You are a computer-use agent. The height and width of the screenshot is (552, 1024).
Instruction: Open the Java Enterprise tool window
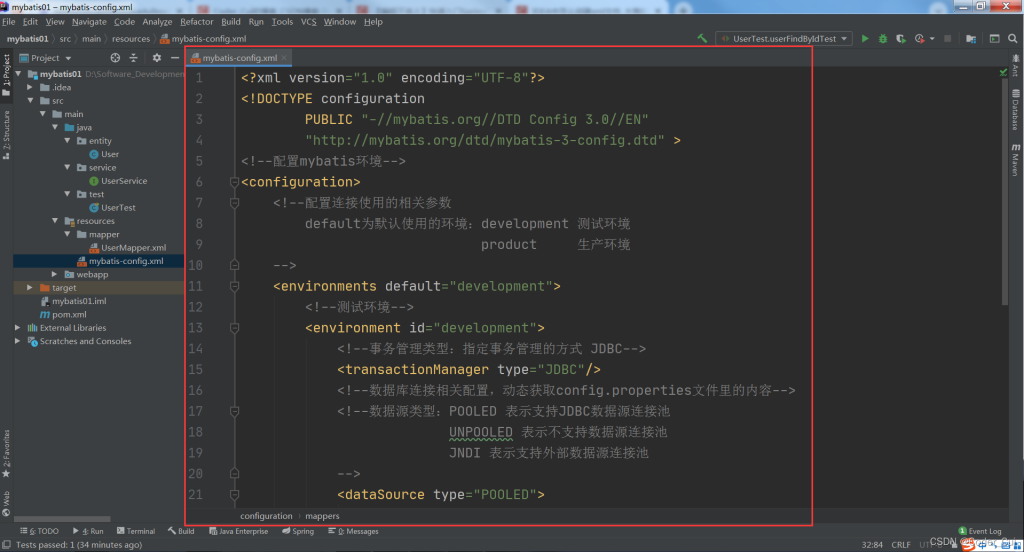[x=238, y=531]
